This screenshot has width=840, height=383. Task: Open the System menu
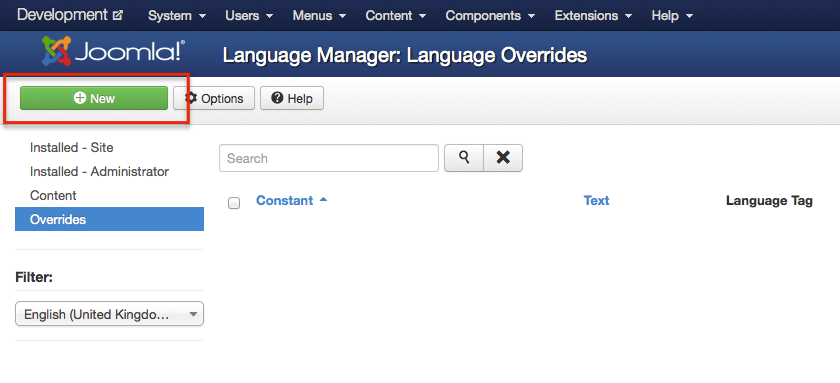coord(177,16)
